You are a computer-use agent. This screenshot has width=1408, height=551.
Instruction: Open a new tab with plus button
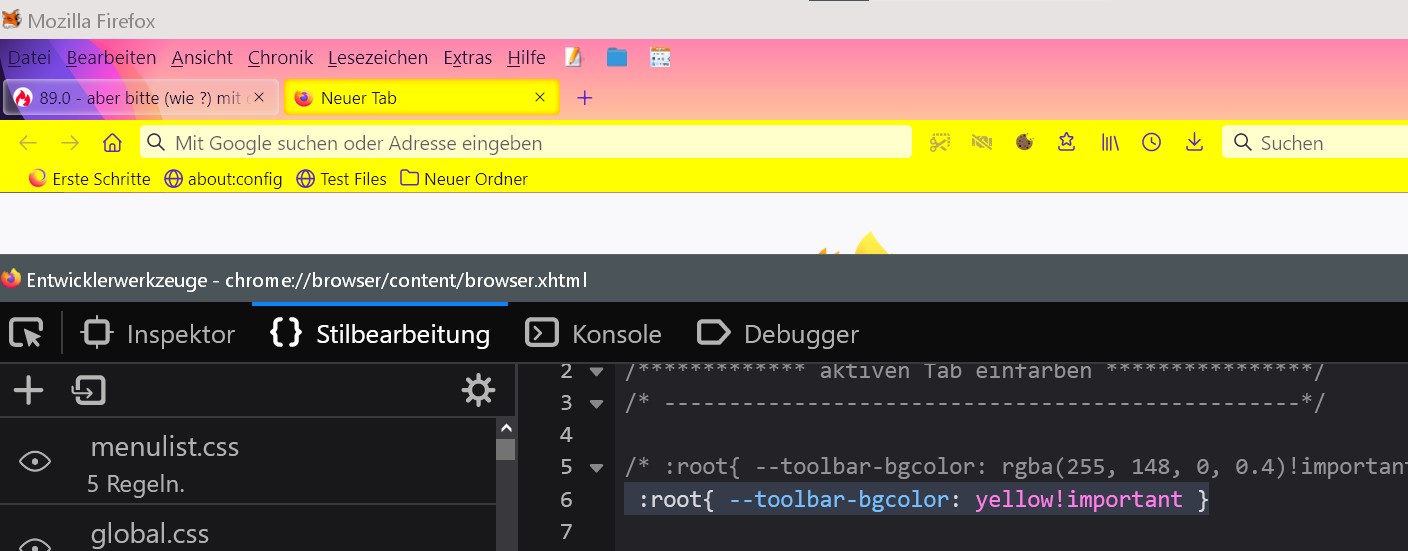point(585,98)
